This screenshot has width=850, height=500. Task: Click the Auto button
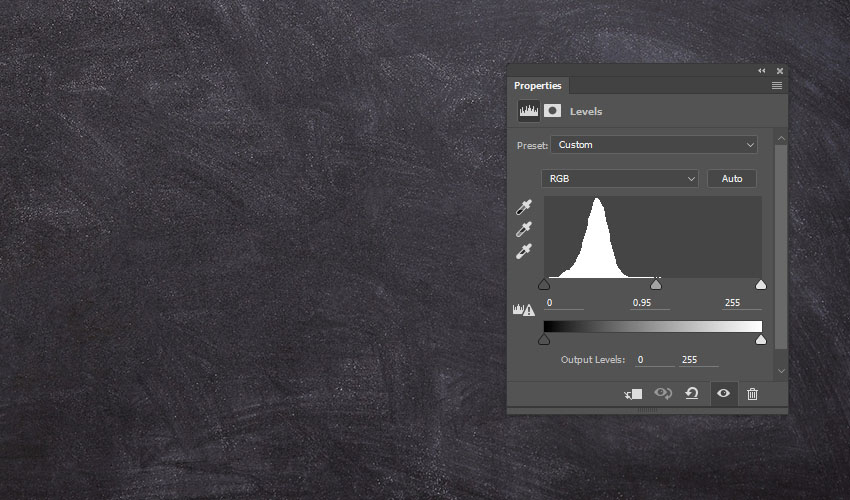click(x=732, y=178)
